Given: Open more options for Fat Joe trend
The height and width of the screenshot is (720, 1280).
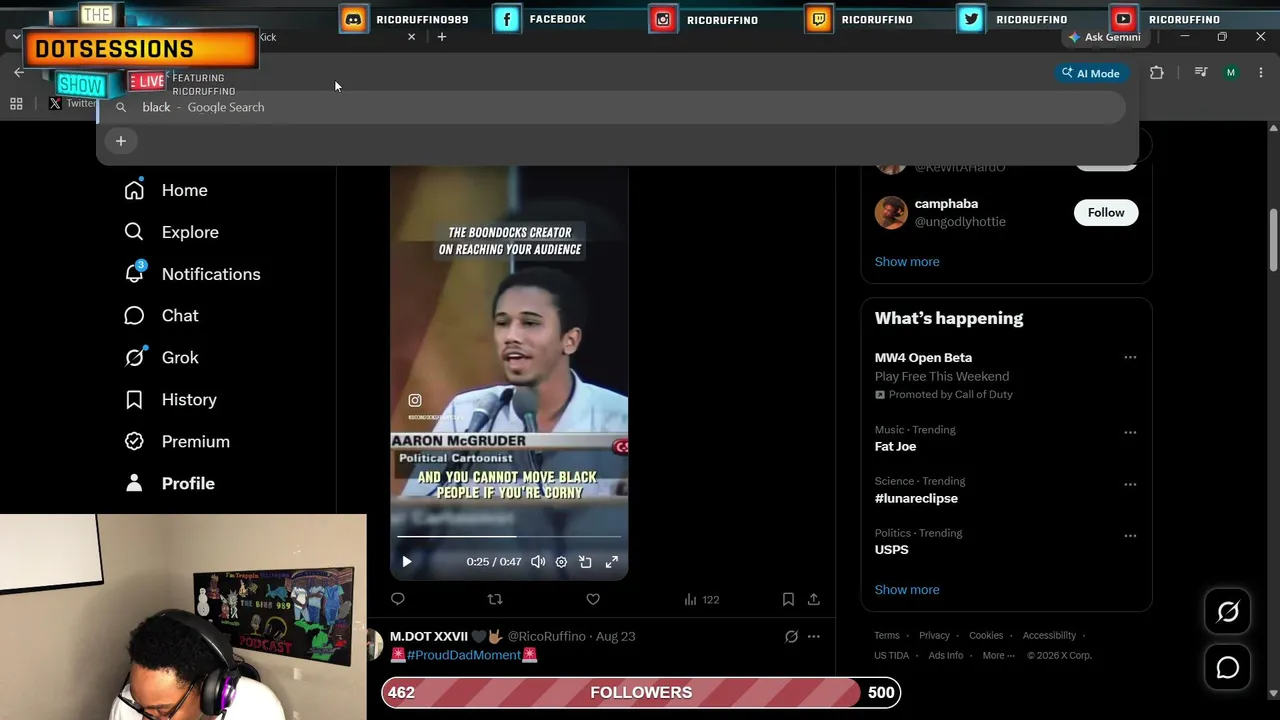Looking at the screenshot, I should point(1130,433).
